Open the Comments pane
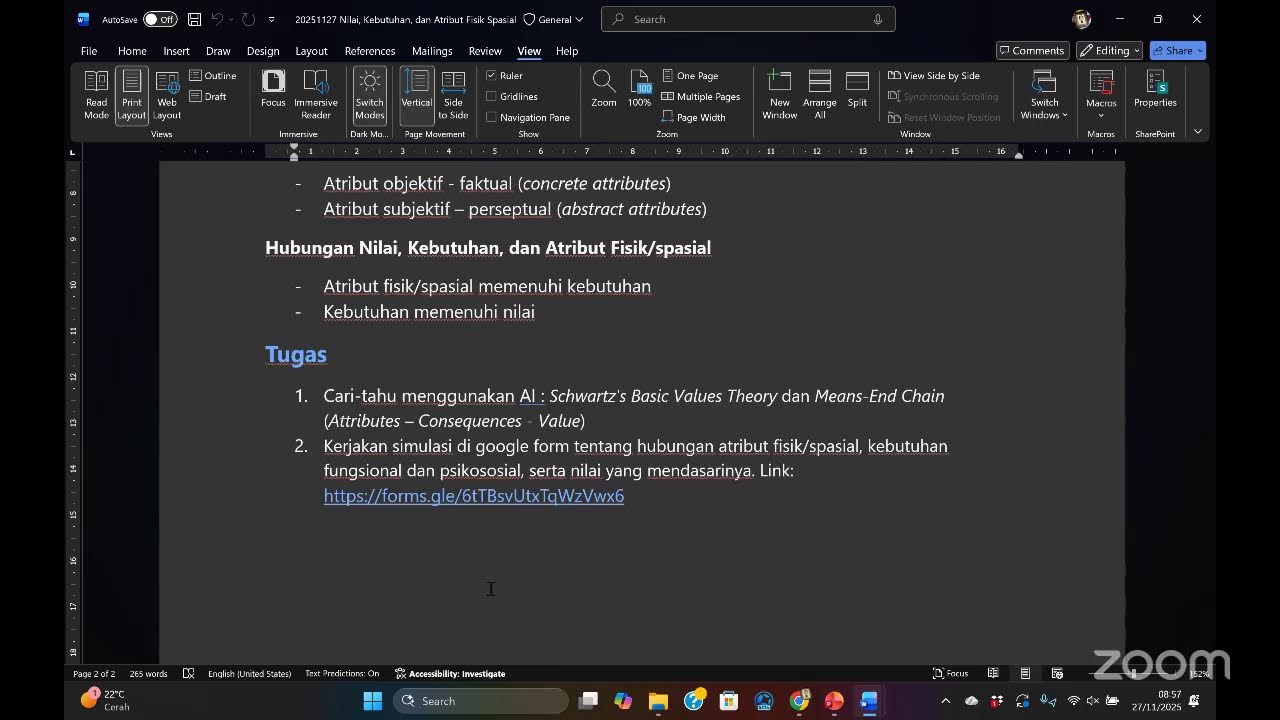The width and height of the screenshot is (1280, 720). [x=1031, y=51]
